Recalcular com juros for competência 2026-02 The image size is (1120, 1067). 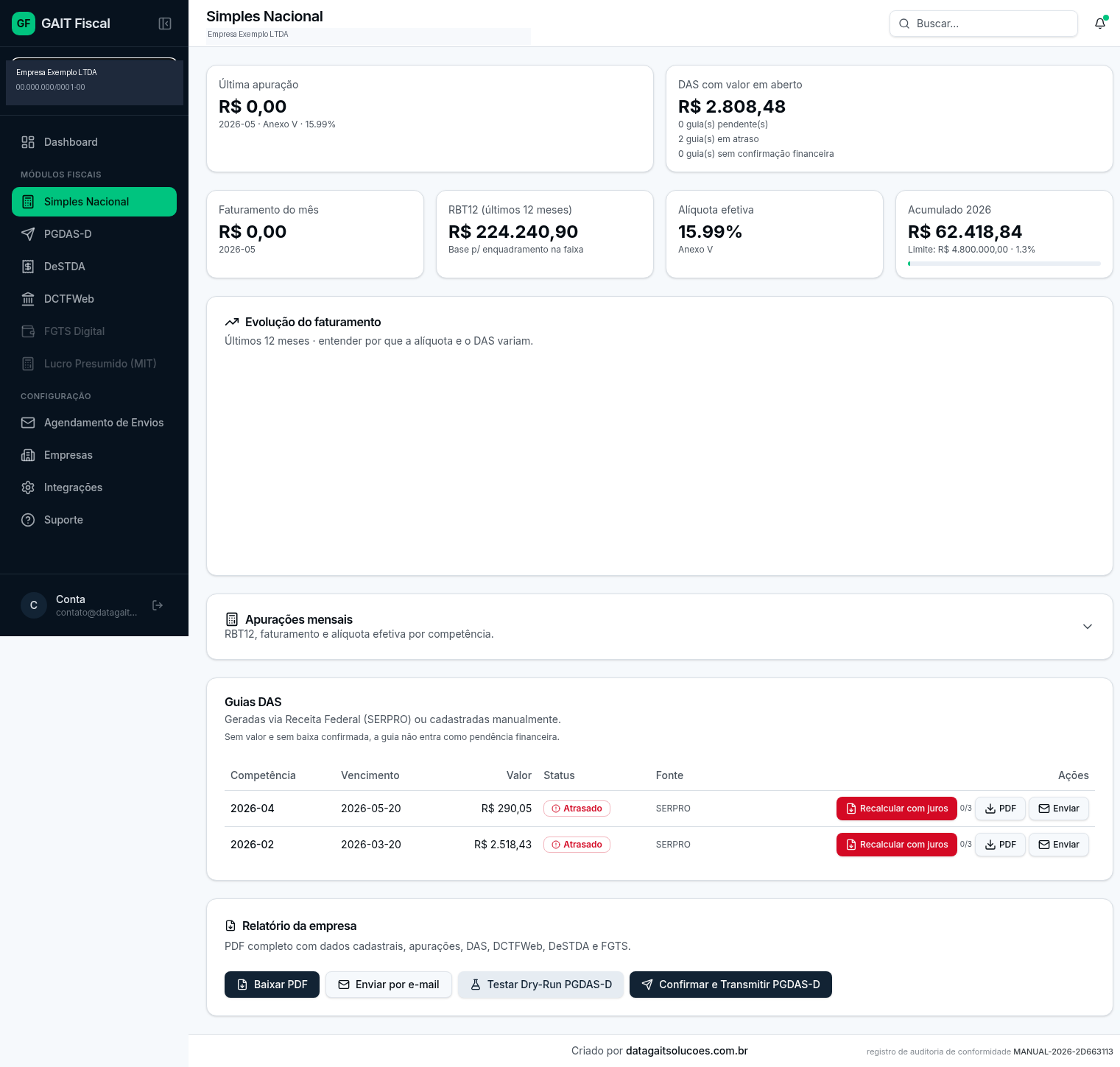(896, 845)
